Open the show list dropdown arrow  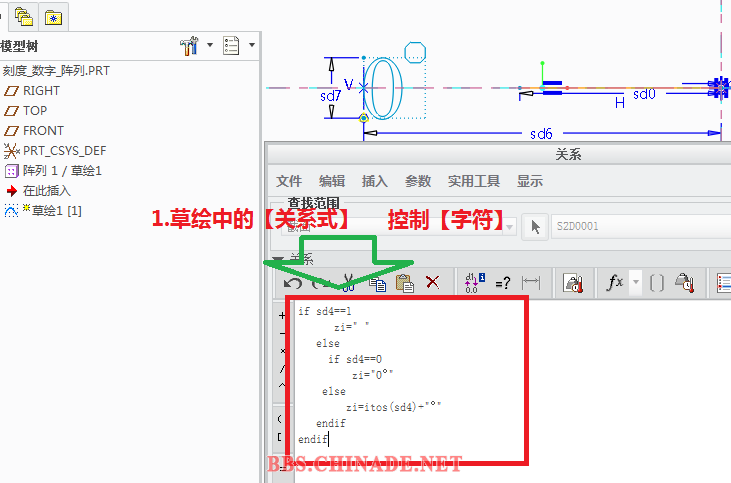[252, 45]
